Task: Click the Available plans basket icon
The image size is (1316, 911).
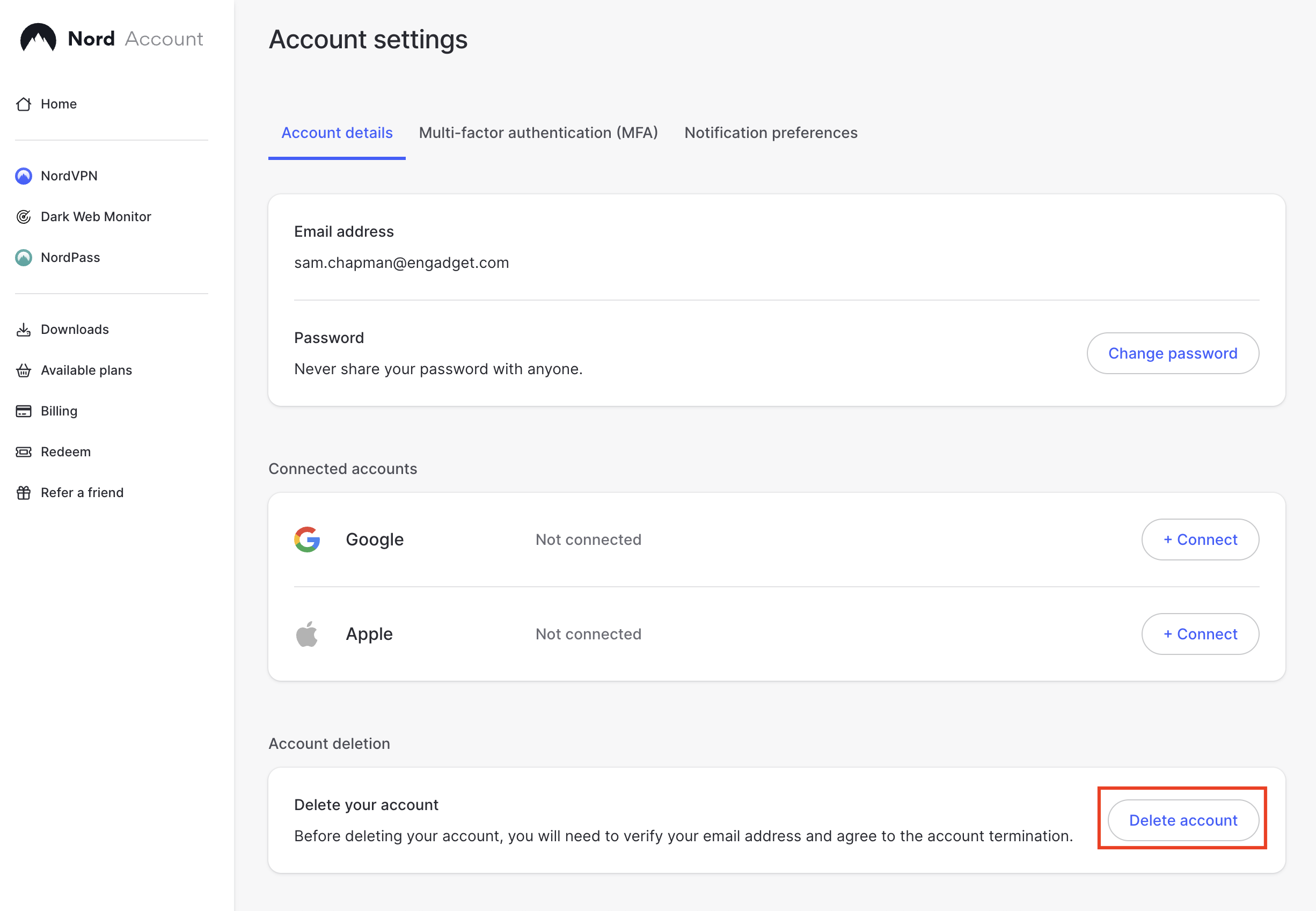Action: coord(24,370)
